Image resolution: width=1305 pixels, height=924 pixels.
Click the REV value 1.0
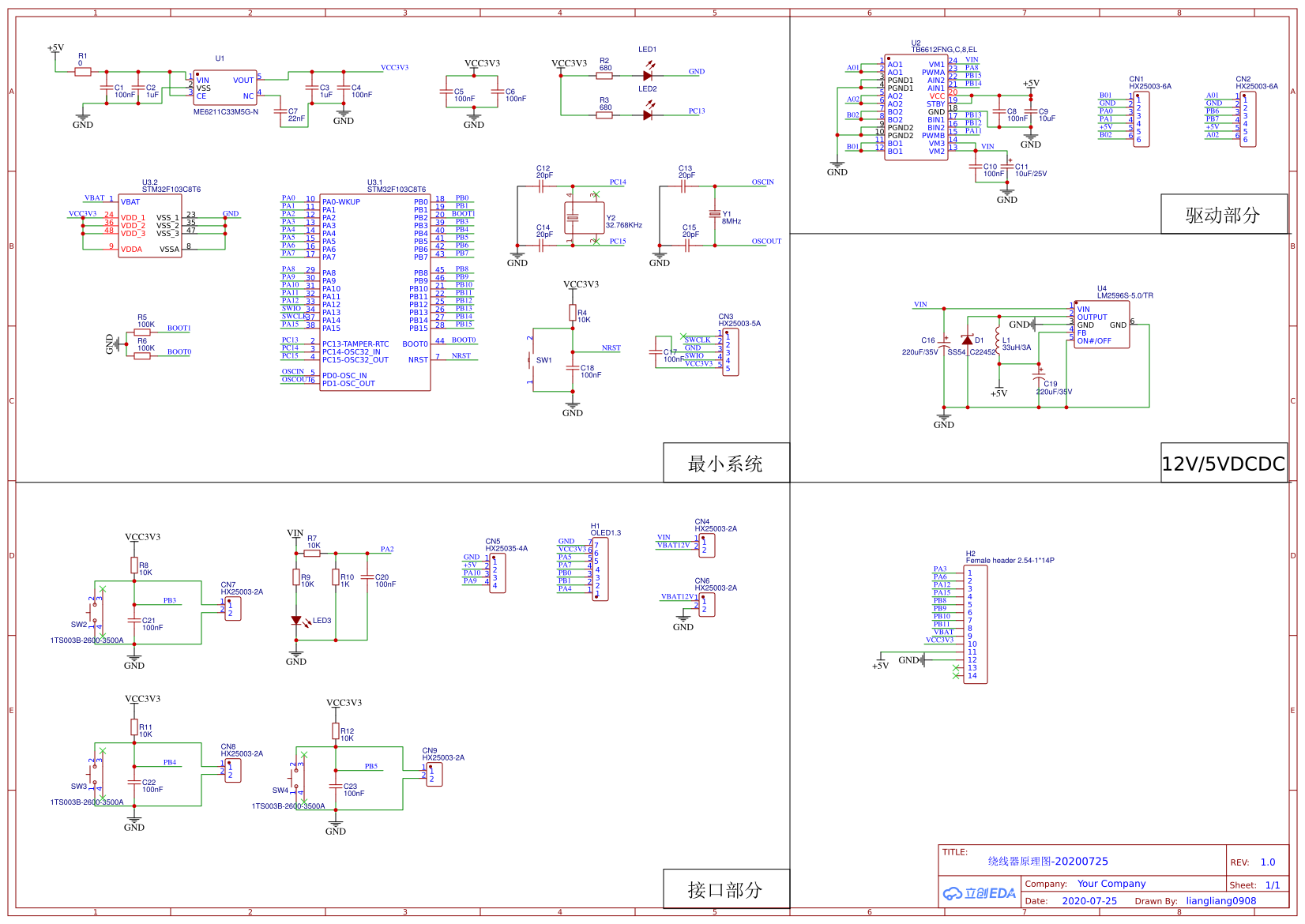pyautogui.click(x=1268, y=862)
